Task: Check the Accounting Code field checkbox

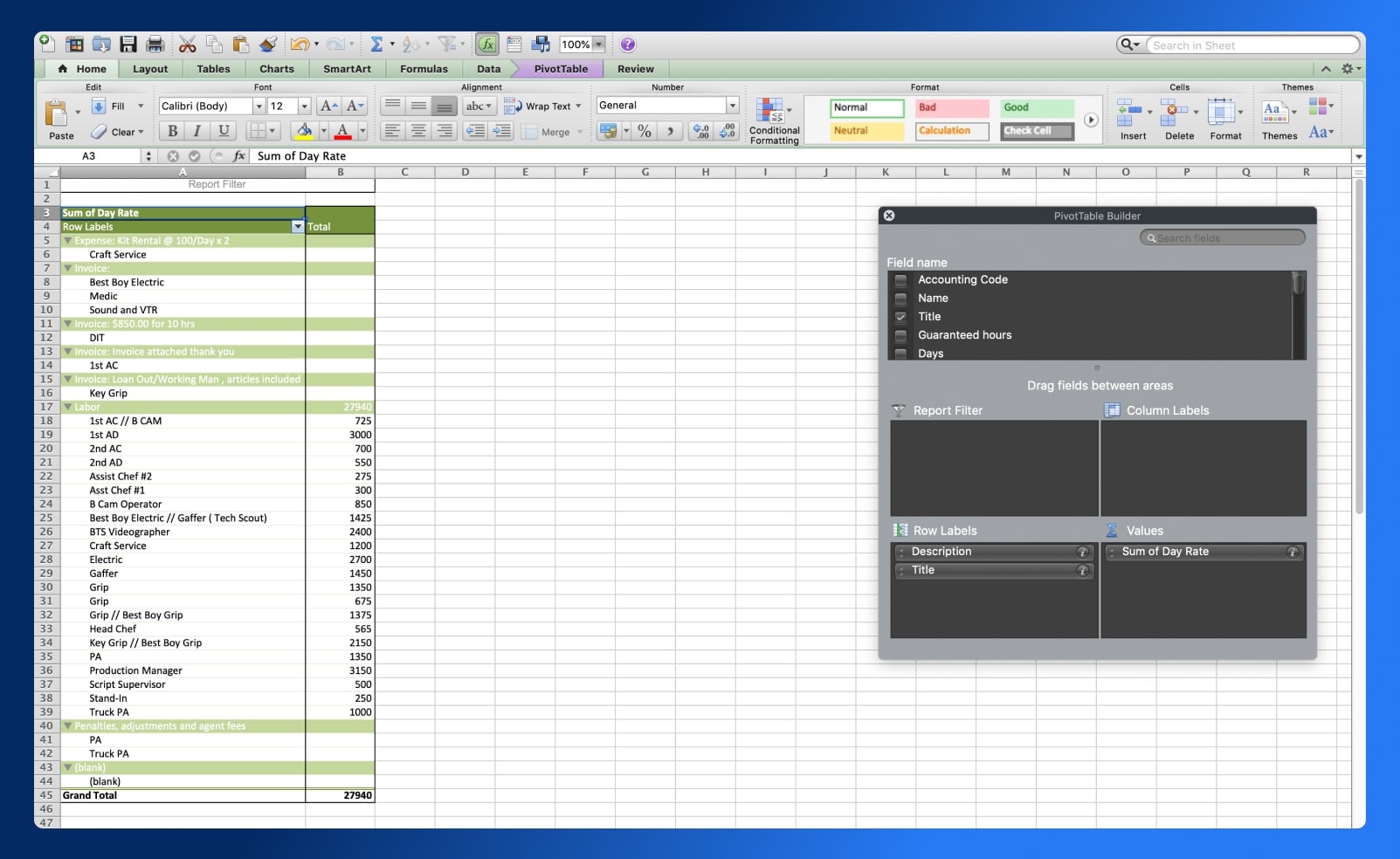Action: click(900, 280)
